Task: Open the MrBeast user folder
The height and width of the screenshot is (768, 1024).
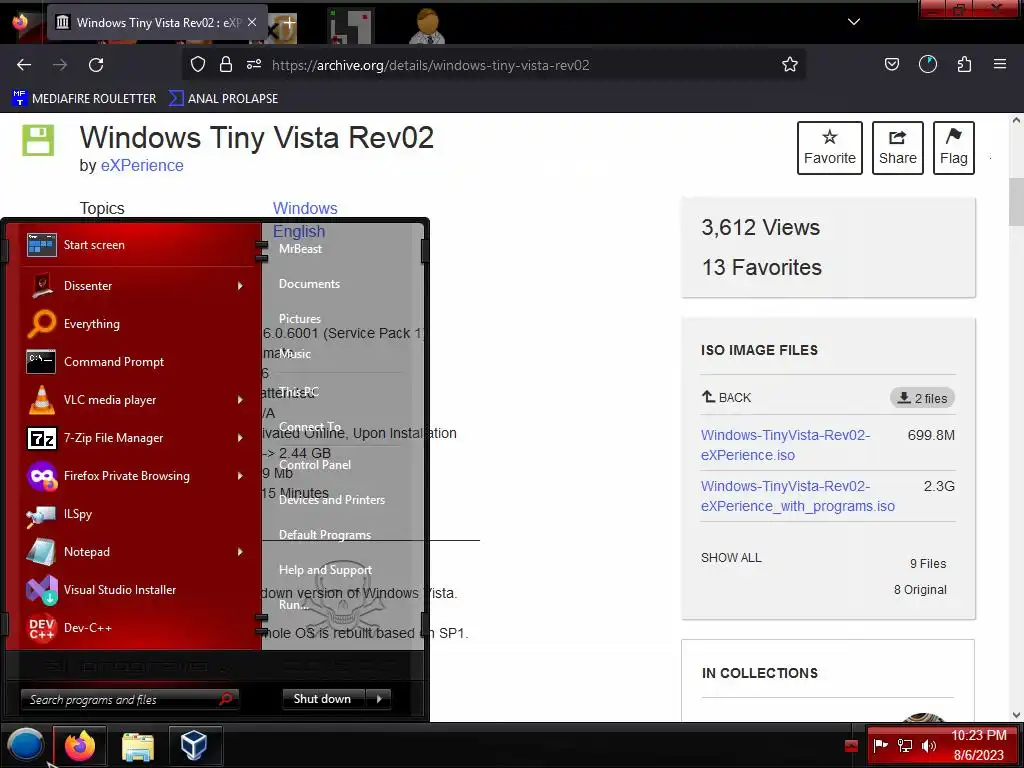Action: 300,249
